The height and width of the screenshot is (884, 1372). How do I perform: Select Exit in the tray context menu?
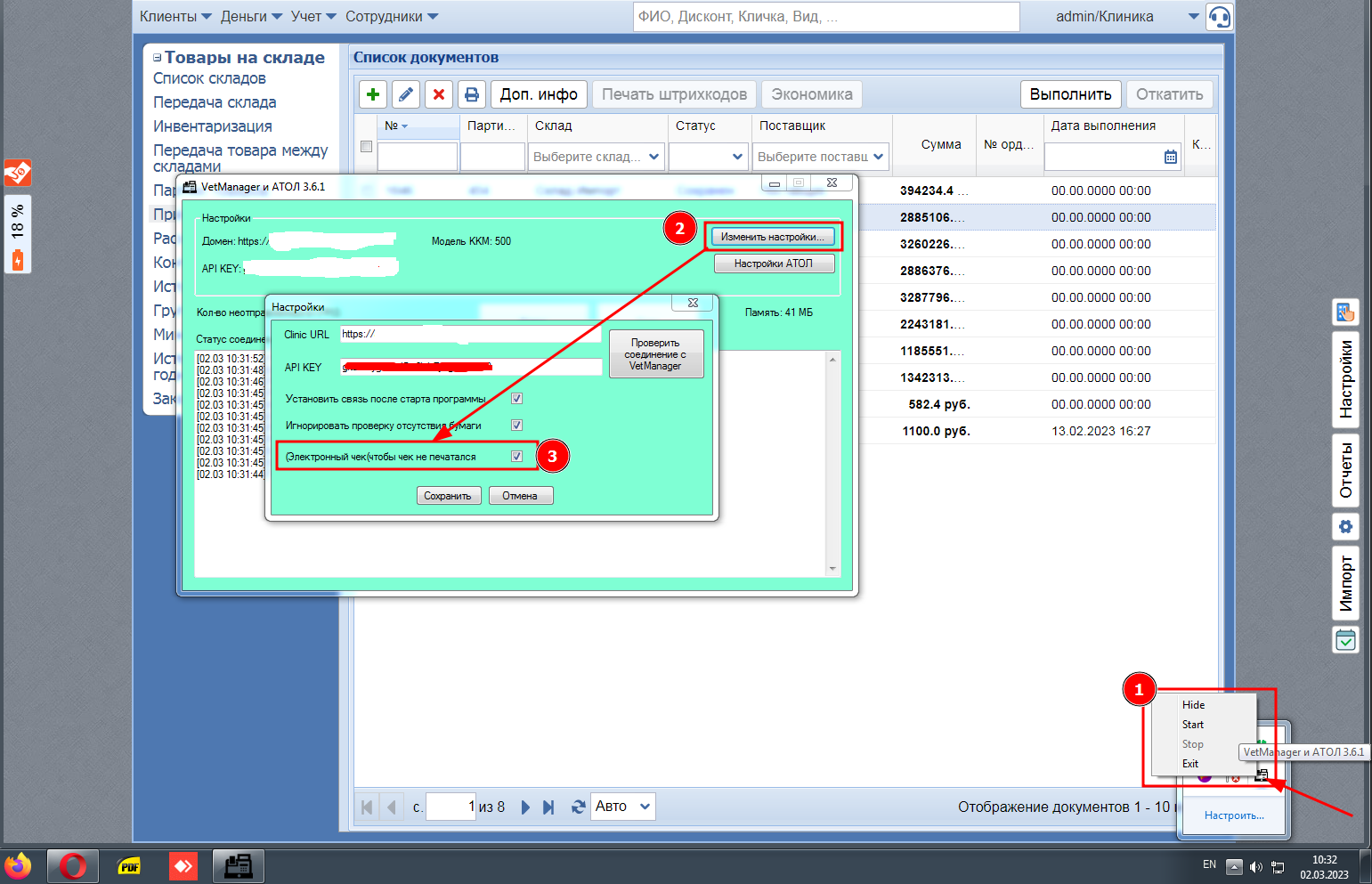coord(1190,764)
